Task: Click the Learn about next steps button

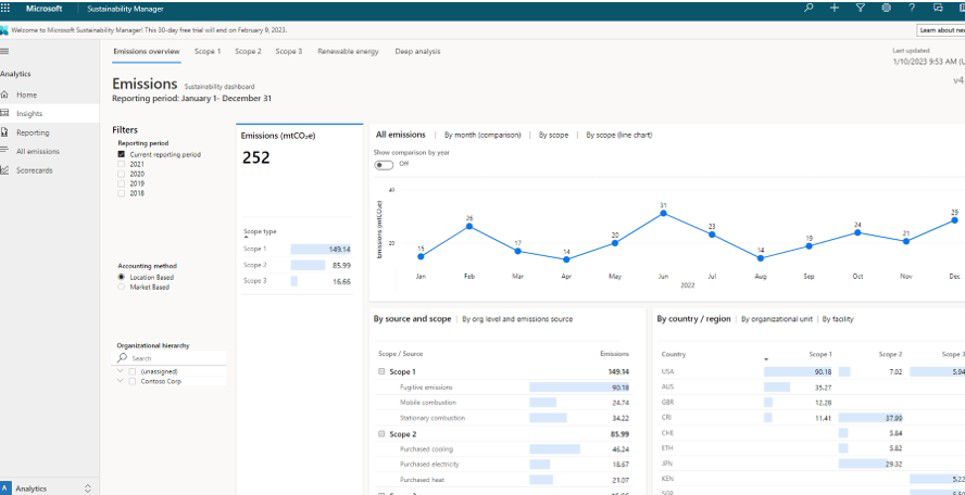Action: (941, 30)
